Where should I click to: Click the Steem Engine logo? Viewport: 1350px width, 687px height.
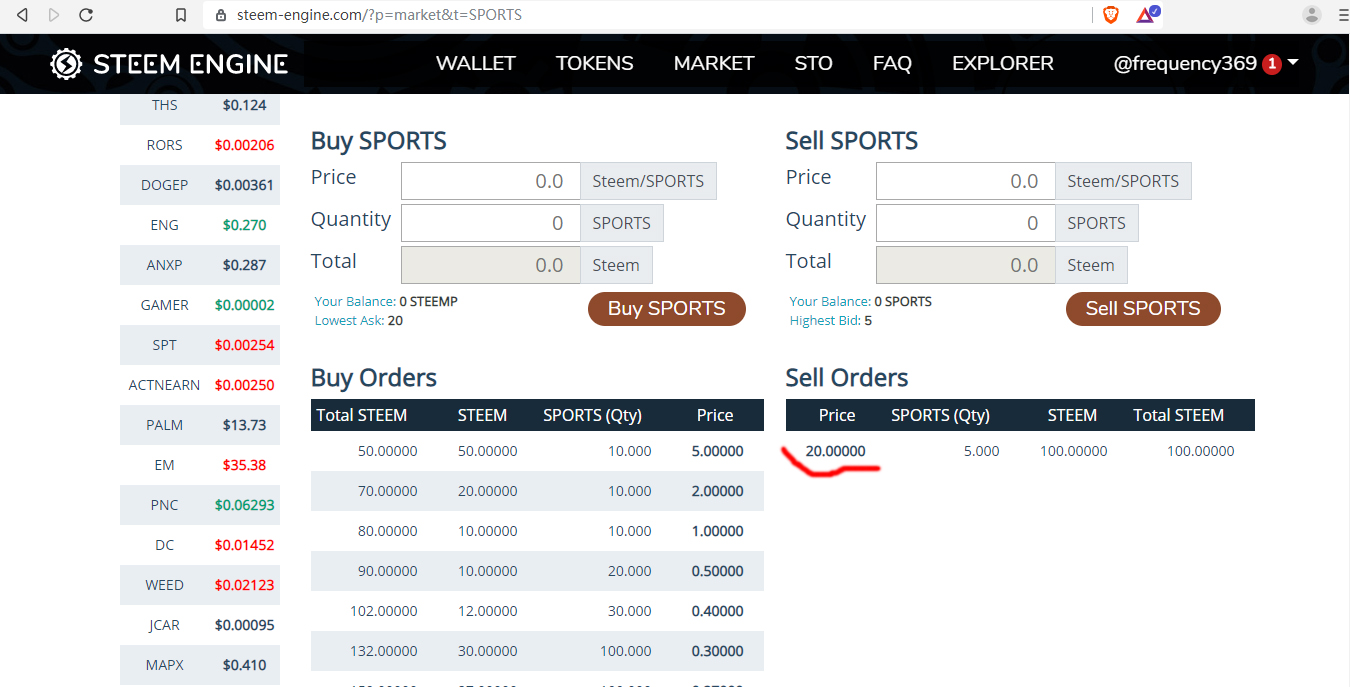click(170, 64)
